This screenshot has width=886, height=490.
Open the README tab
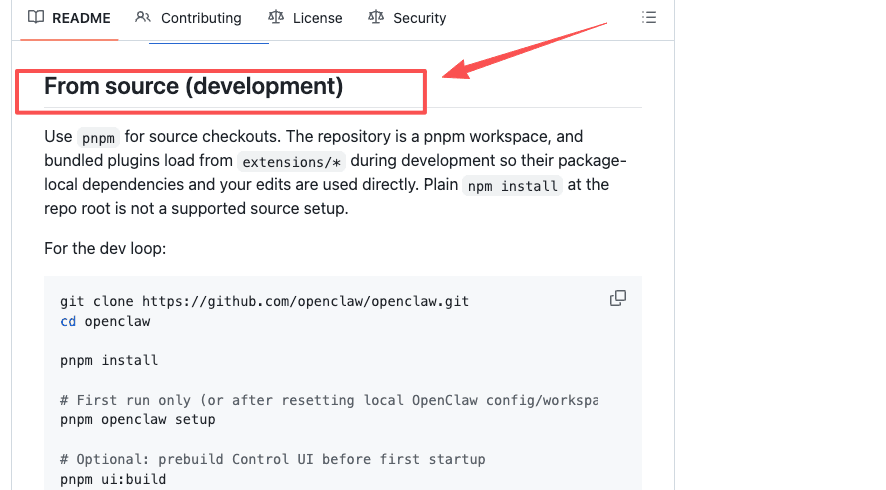(69, 18)
